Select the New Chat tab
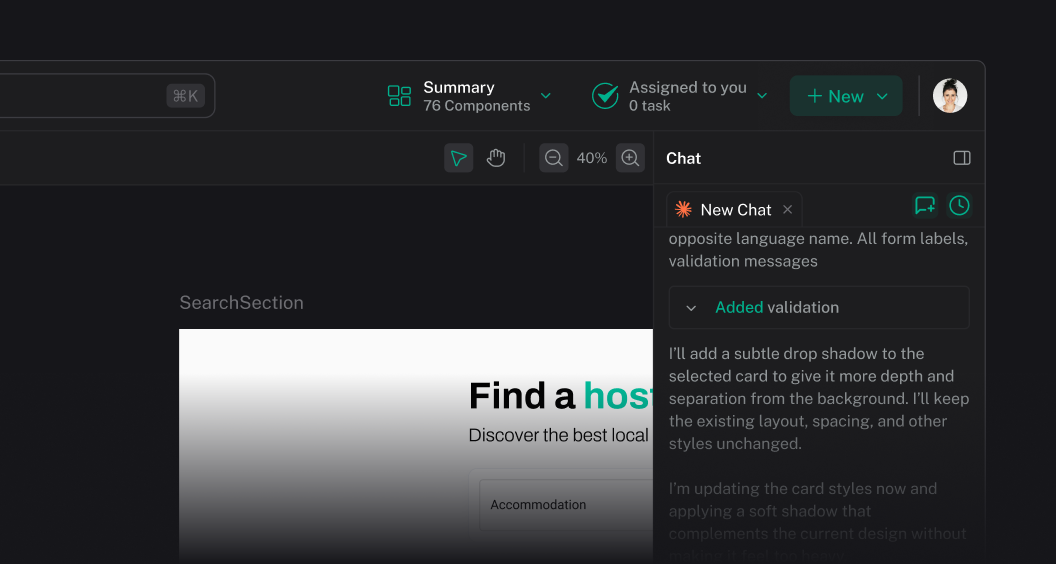The image size is (1056, 564). pyautogui.click(x=735, y=210)
